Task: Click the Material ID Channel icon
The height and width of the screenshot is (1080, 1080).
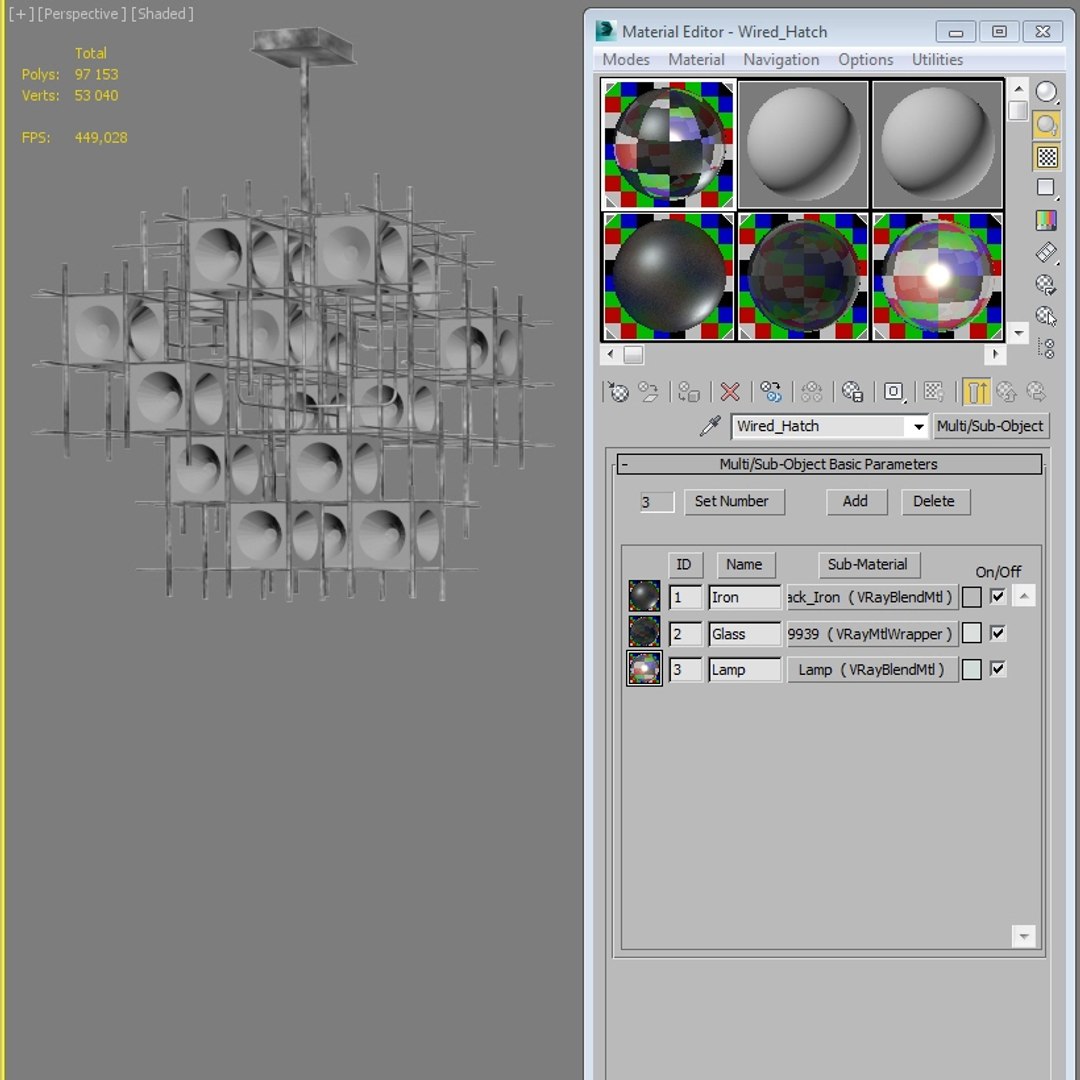Action: [893, 392]
